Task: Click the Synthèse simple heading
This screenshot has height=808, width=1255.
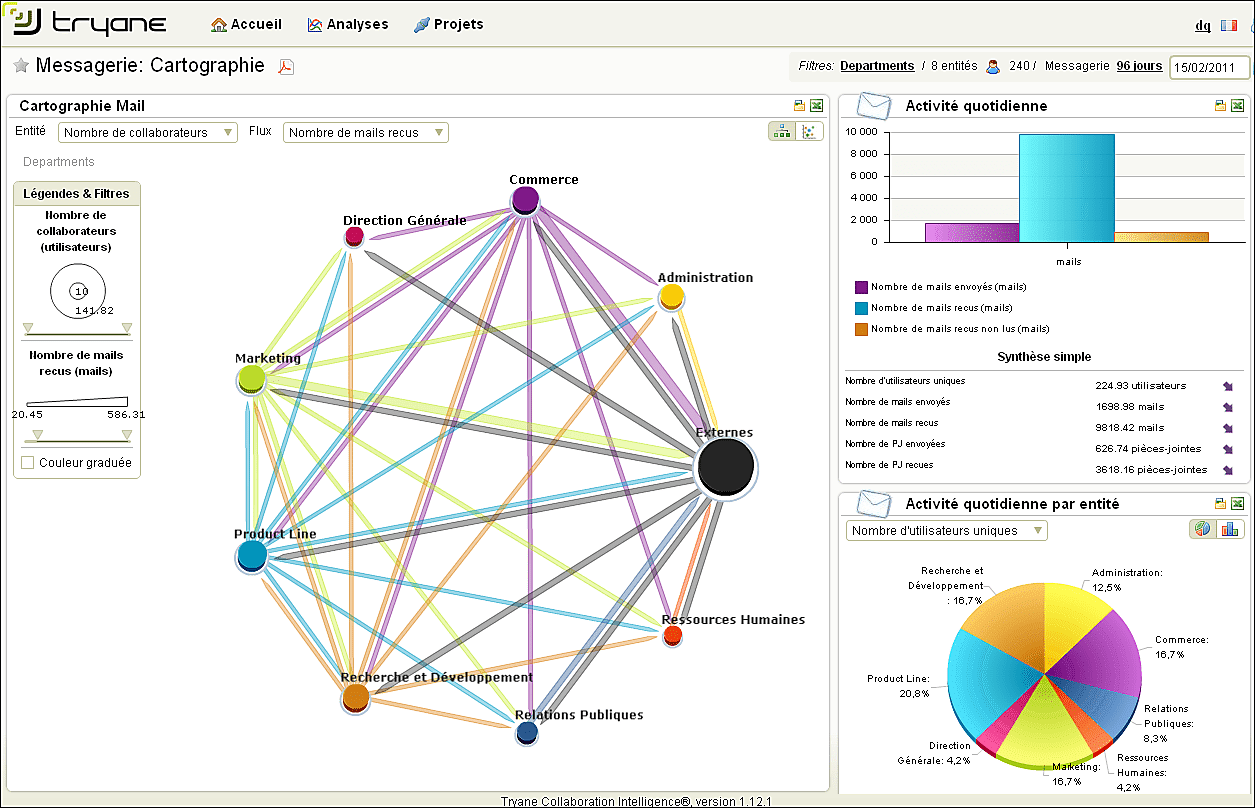Action: click(1044, 357)
